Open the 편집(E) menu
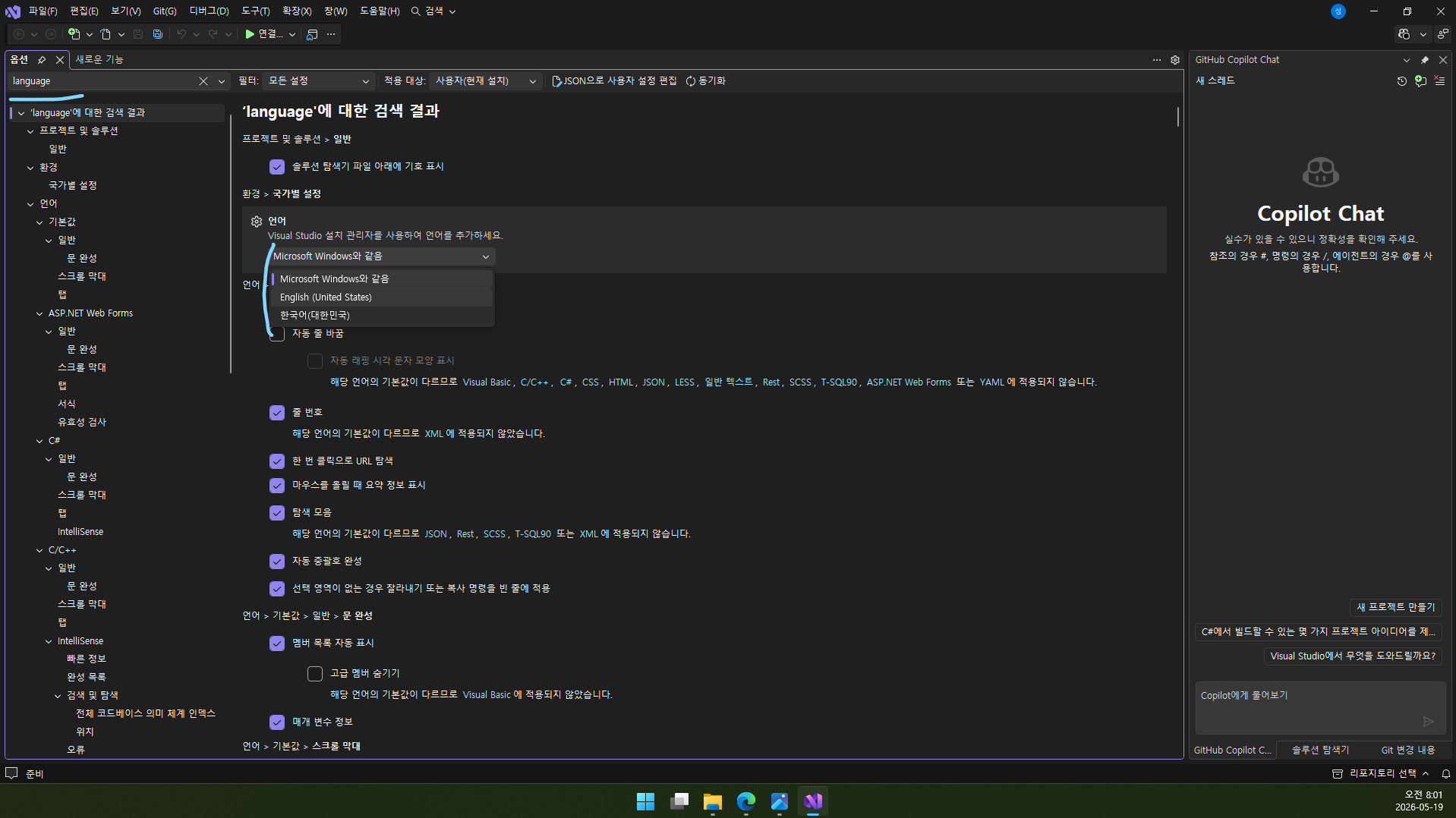 [x=84, y=11]
